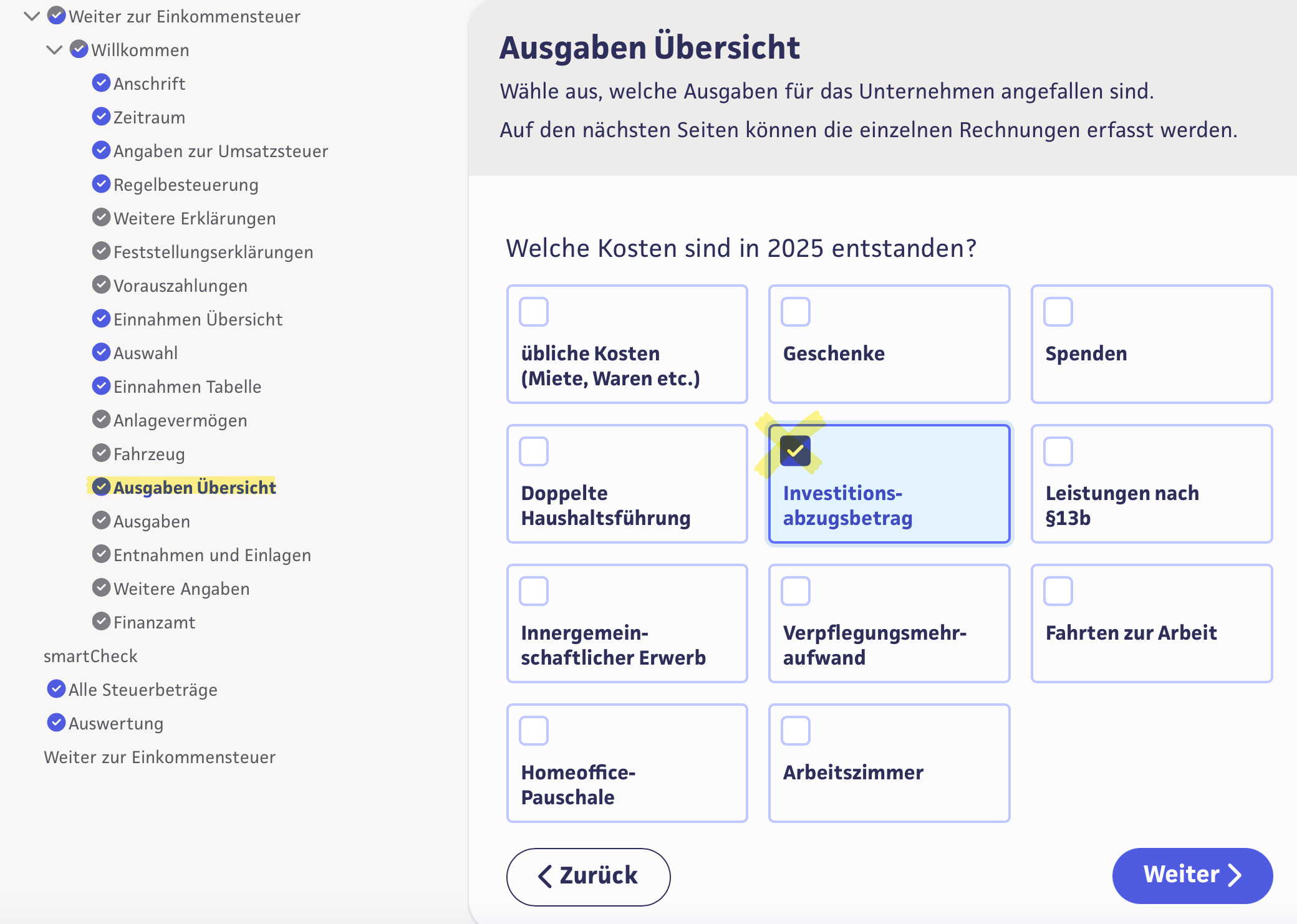The image size is (1297, 924).
Task: Collapse the Willkommen tree section
Action: pyautogui.click(x=54, y=50)
